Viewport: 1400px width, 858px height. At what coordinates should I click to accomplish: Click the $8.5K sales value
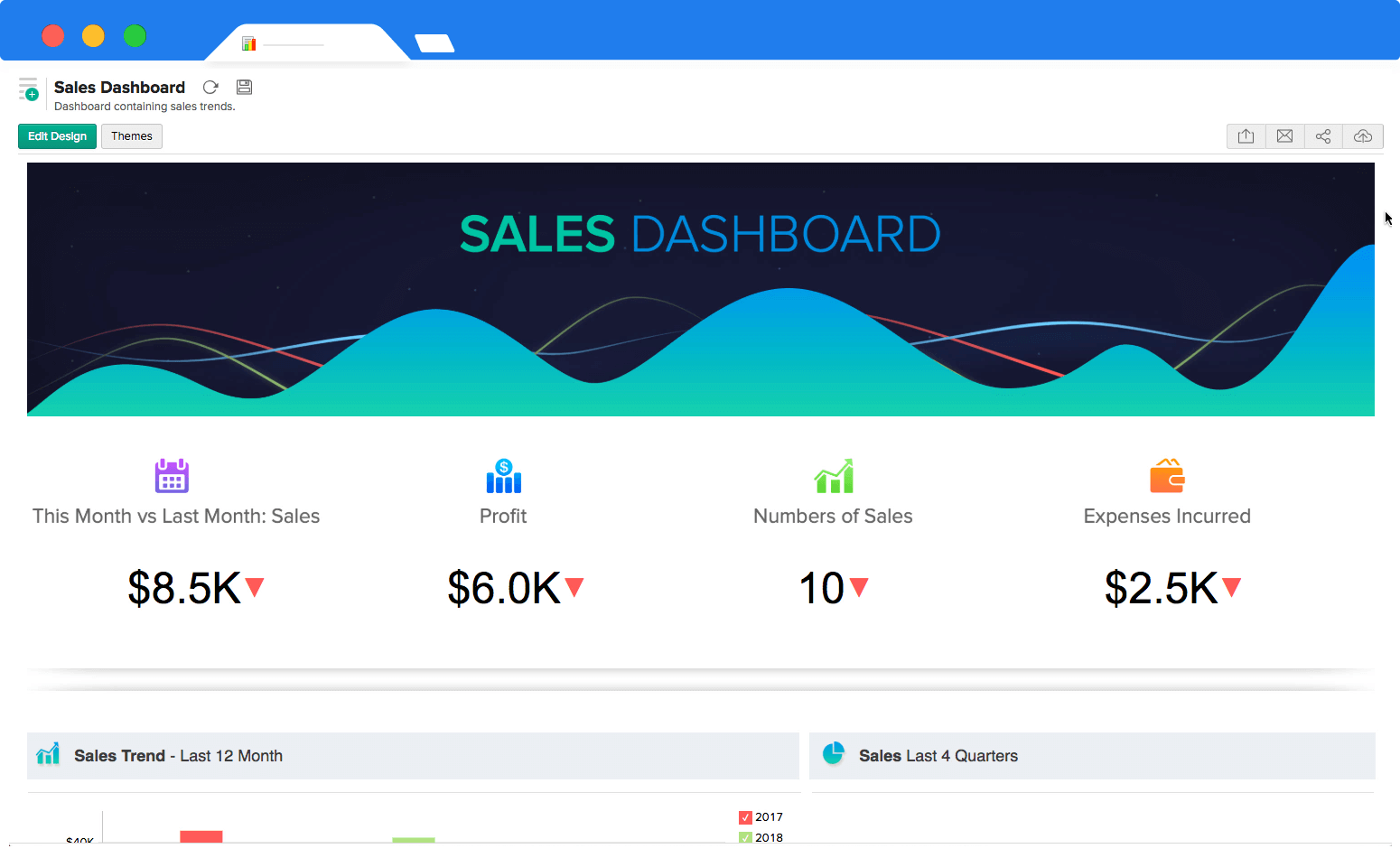tap(184, 588)
